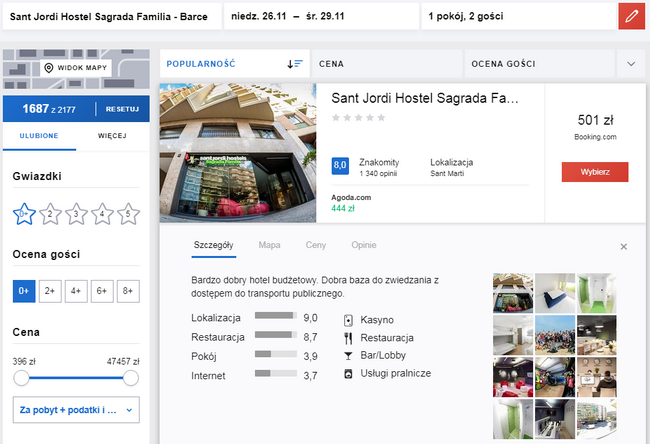Open the 'Za pobyt + podatki' price dropdown
Viewport: 650px width, 444px height.
(x=76, y=409)
